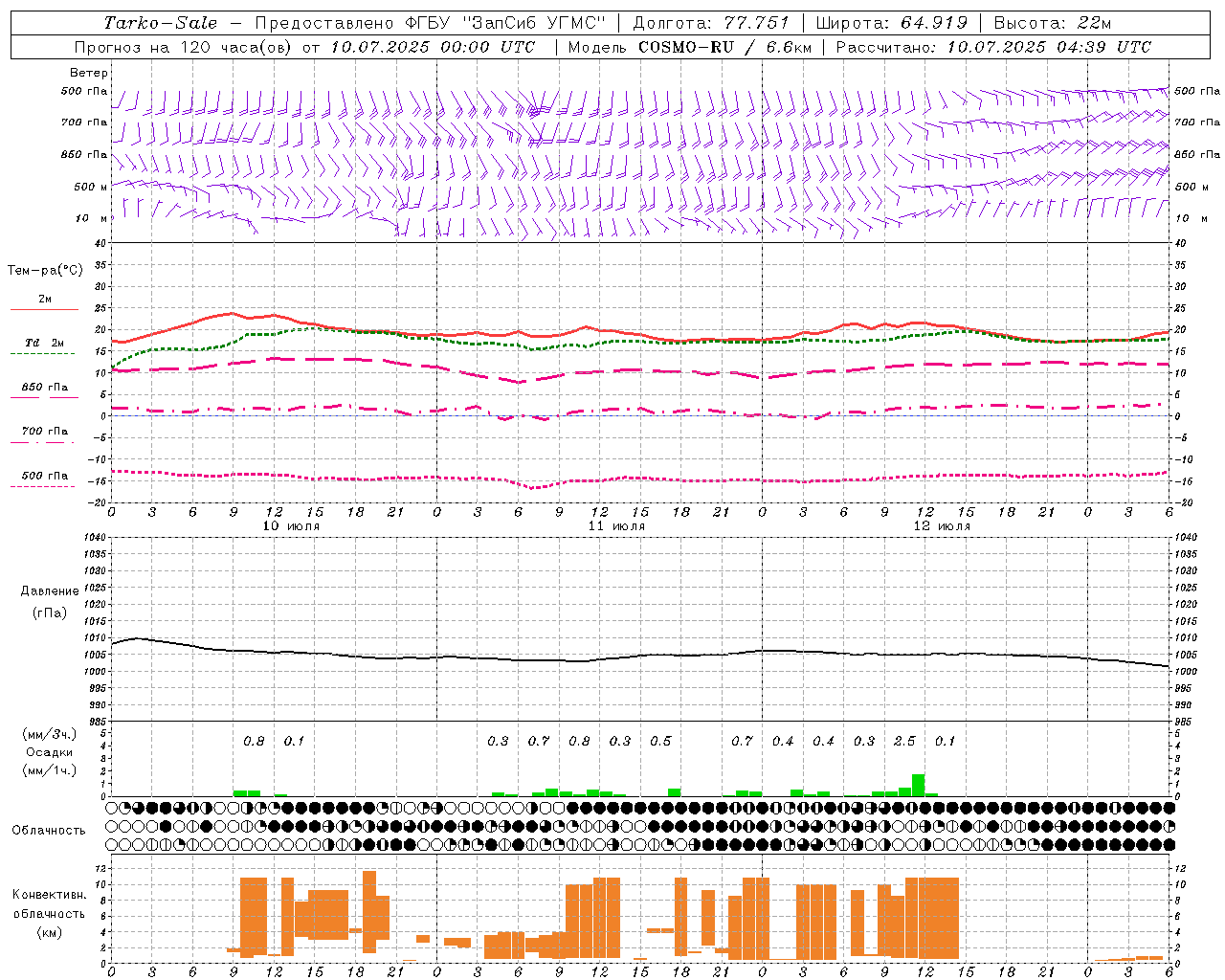Click the (мм/3ч.) precipitation unit label
The width and height of the screenshot is (1225, 980).
(x=50, y=734)
